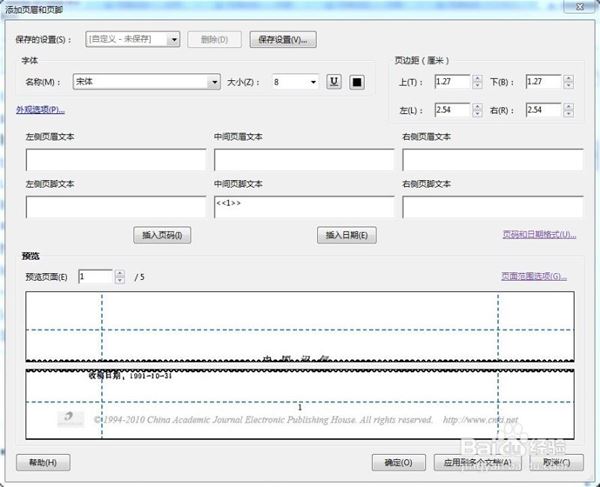
Task: Click the 保存设置 button
Action: pyautogui.click(x=283, y=40)
